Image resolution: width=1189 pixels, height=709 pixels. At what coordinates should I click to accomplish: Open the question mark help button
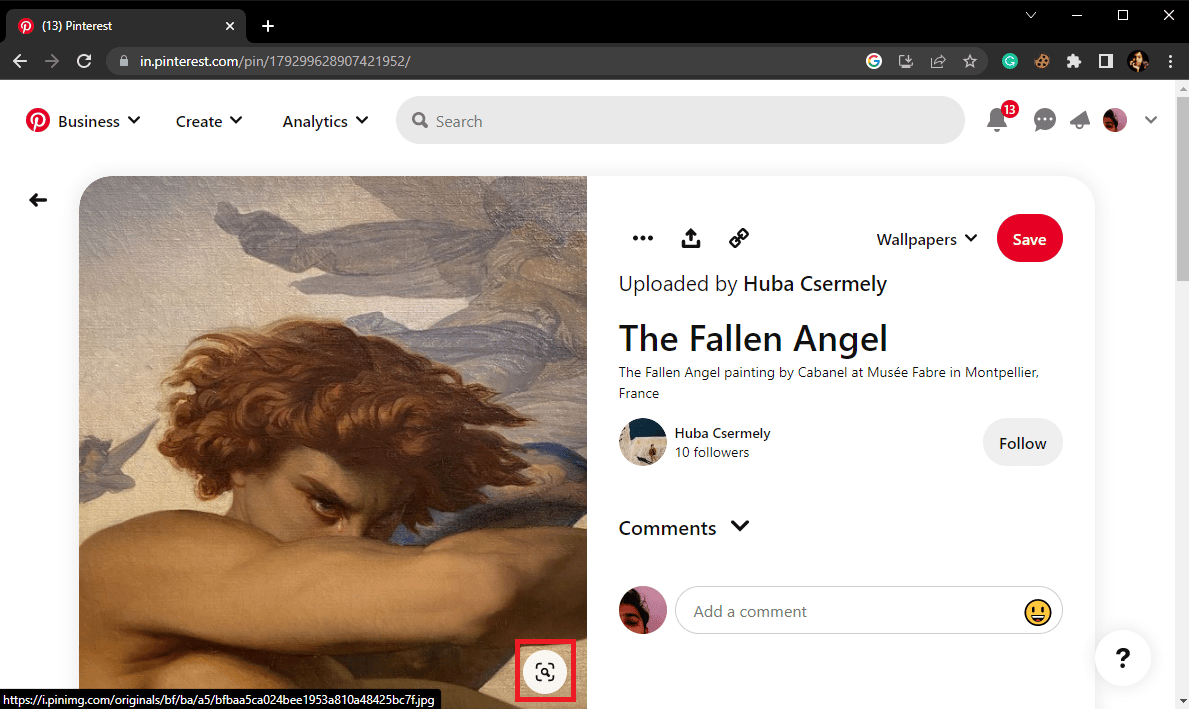point(1122,657)
